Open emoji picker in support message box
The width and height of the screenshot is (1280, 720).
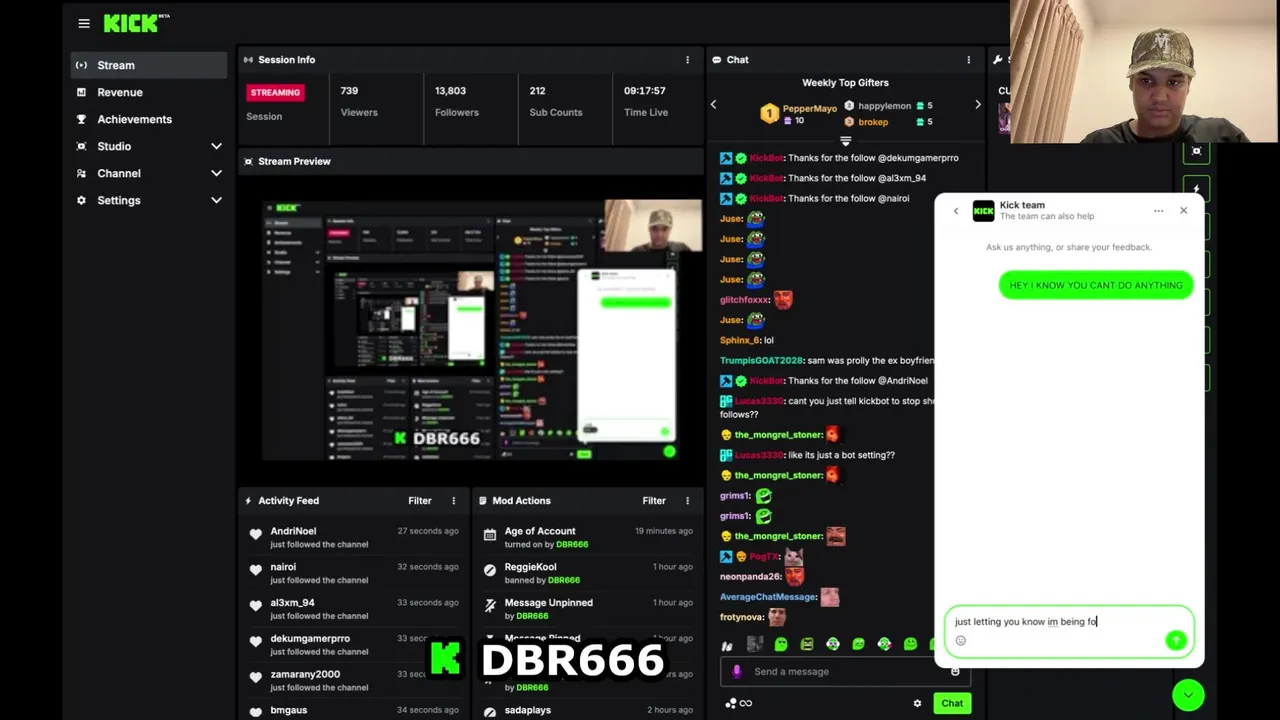click(x=961, y=640)
